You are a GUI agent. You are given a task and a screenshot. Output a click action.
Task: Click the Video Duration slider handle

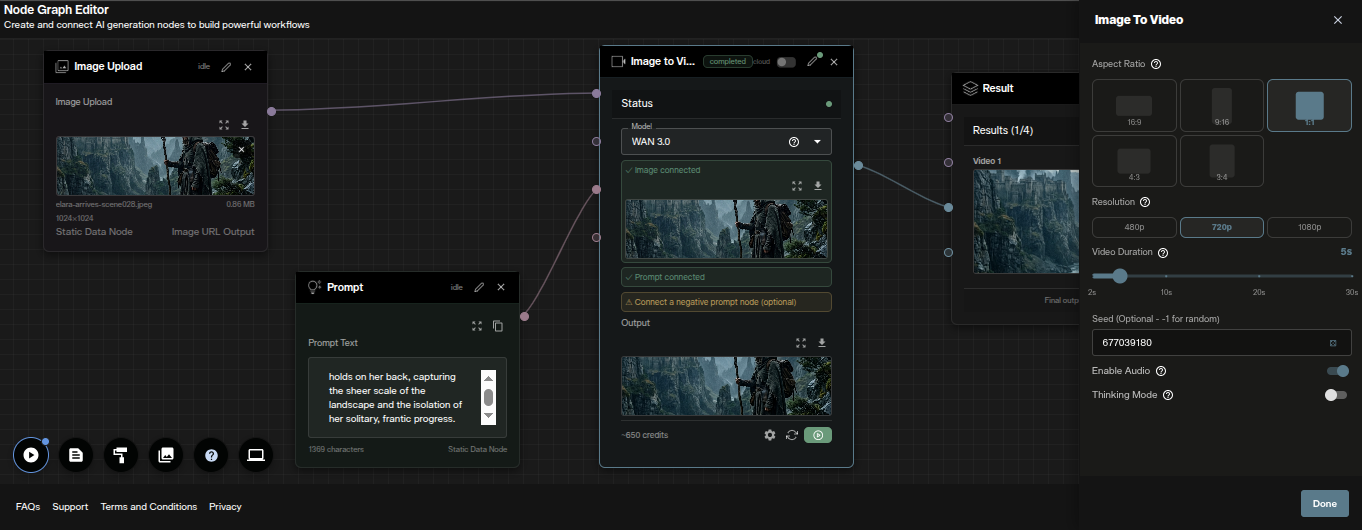tap(1120, 276)
